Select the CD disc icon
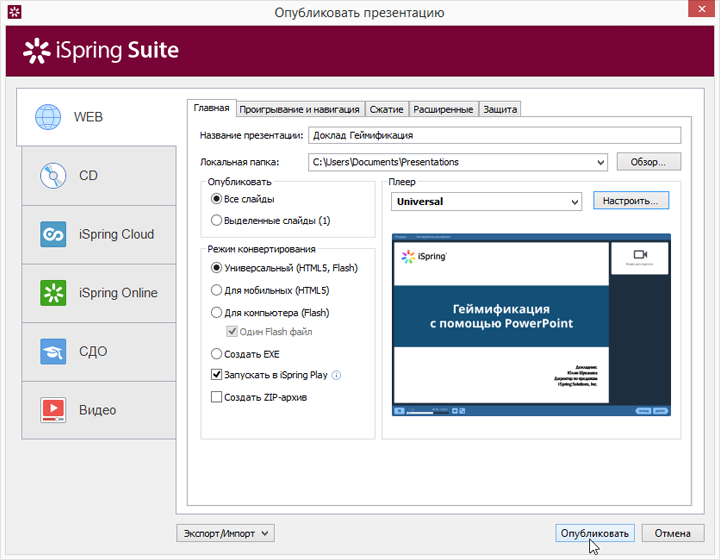Viewport: 720px width, 560px height. point(53,175)
